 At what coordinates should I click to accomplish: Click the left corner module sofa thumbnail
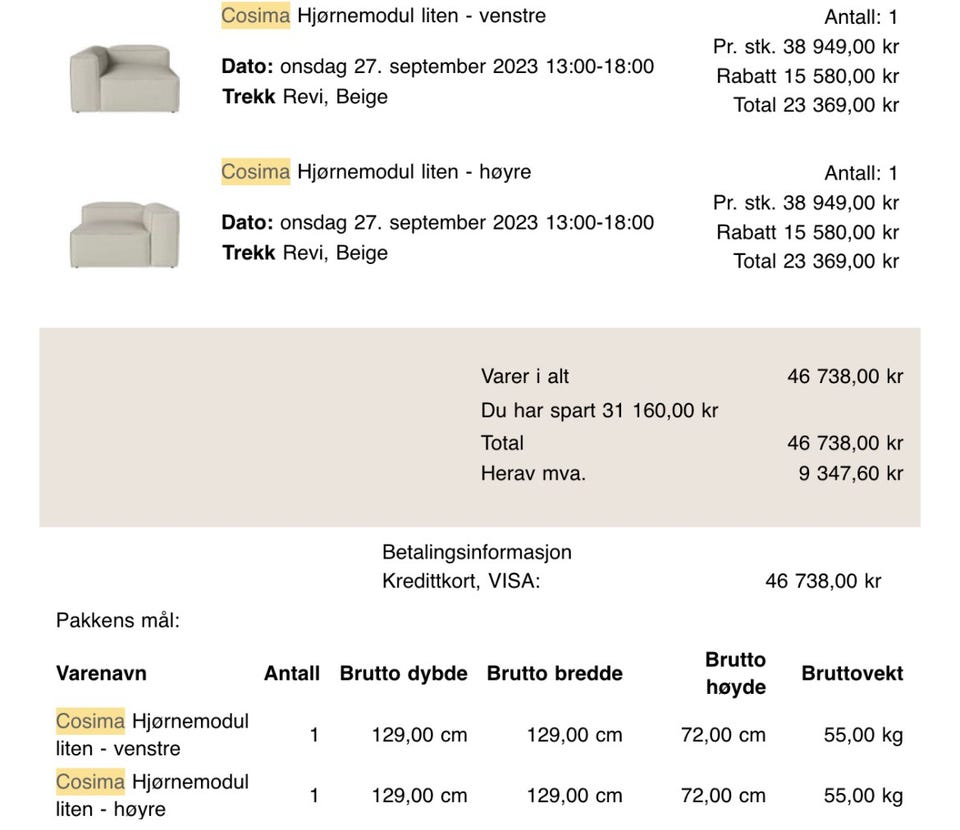(125, 78)
